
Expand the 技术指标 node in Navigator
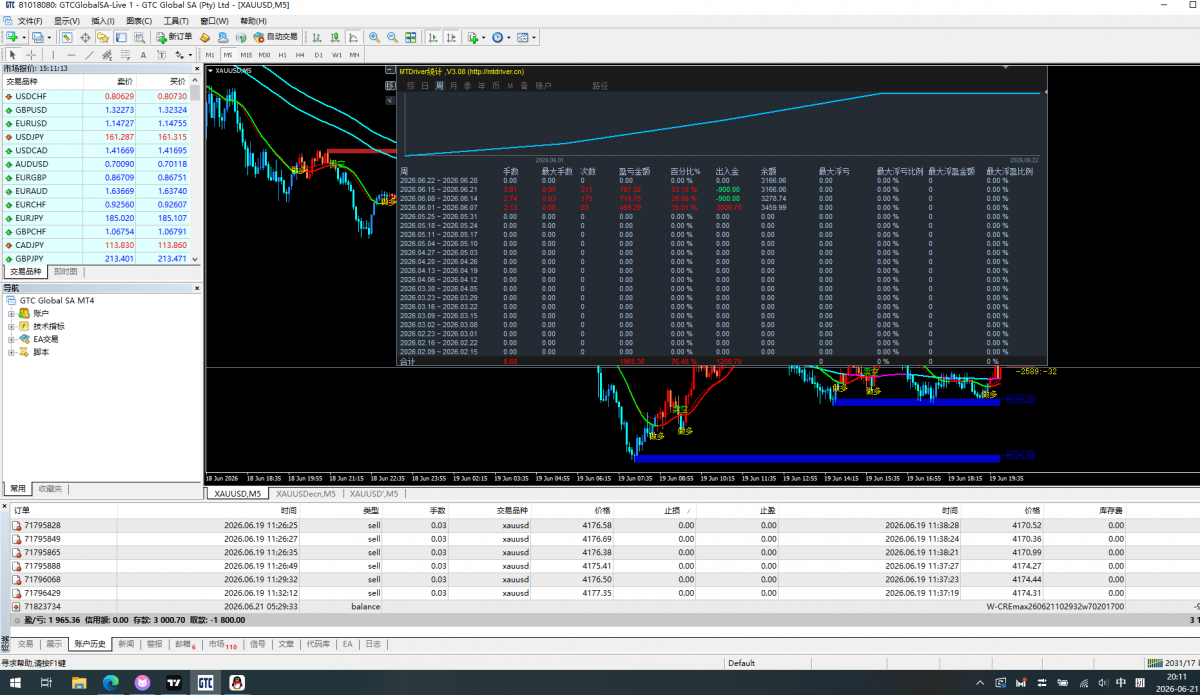click(x=11, y=326)
